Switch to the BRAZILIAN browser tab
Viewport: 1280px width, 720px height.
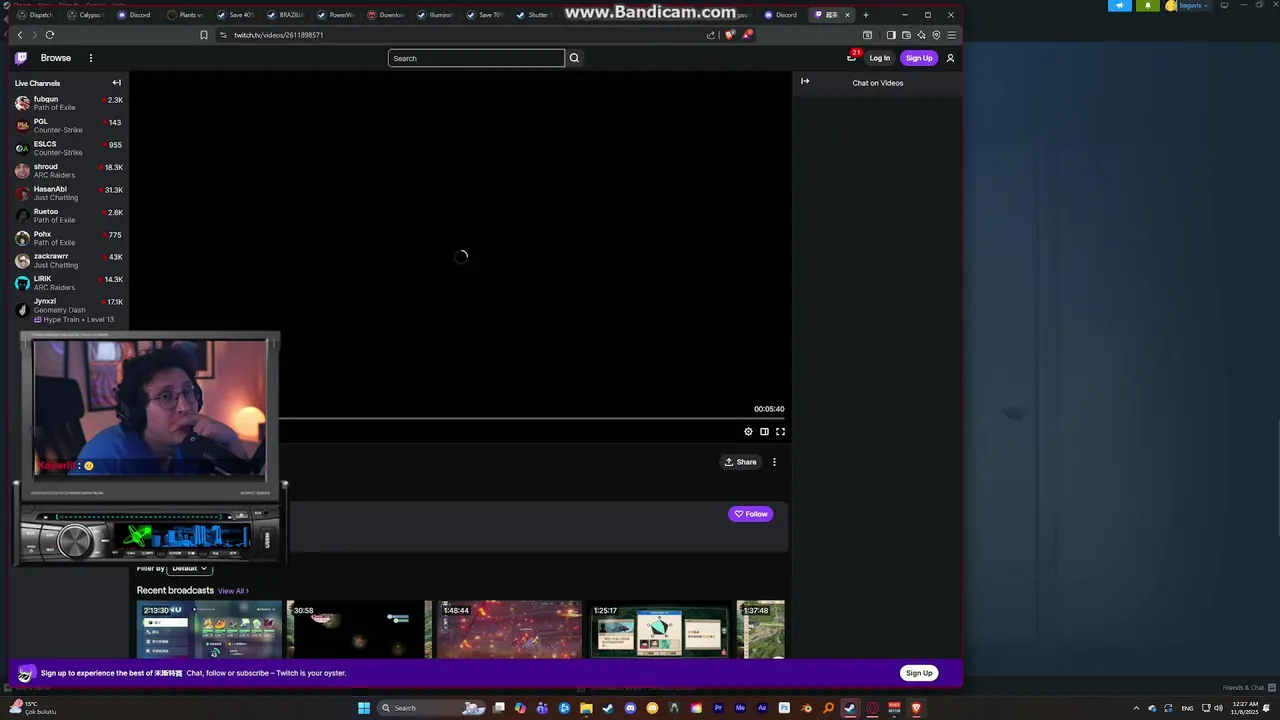click(285, 15)
